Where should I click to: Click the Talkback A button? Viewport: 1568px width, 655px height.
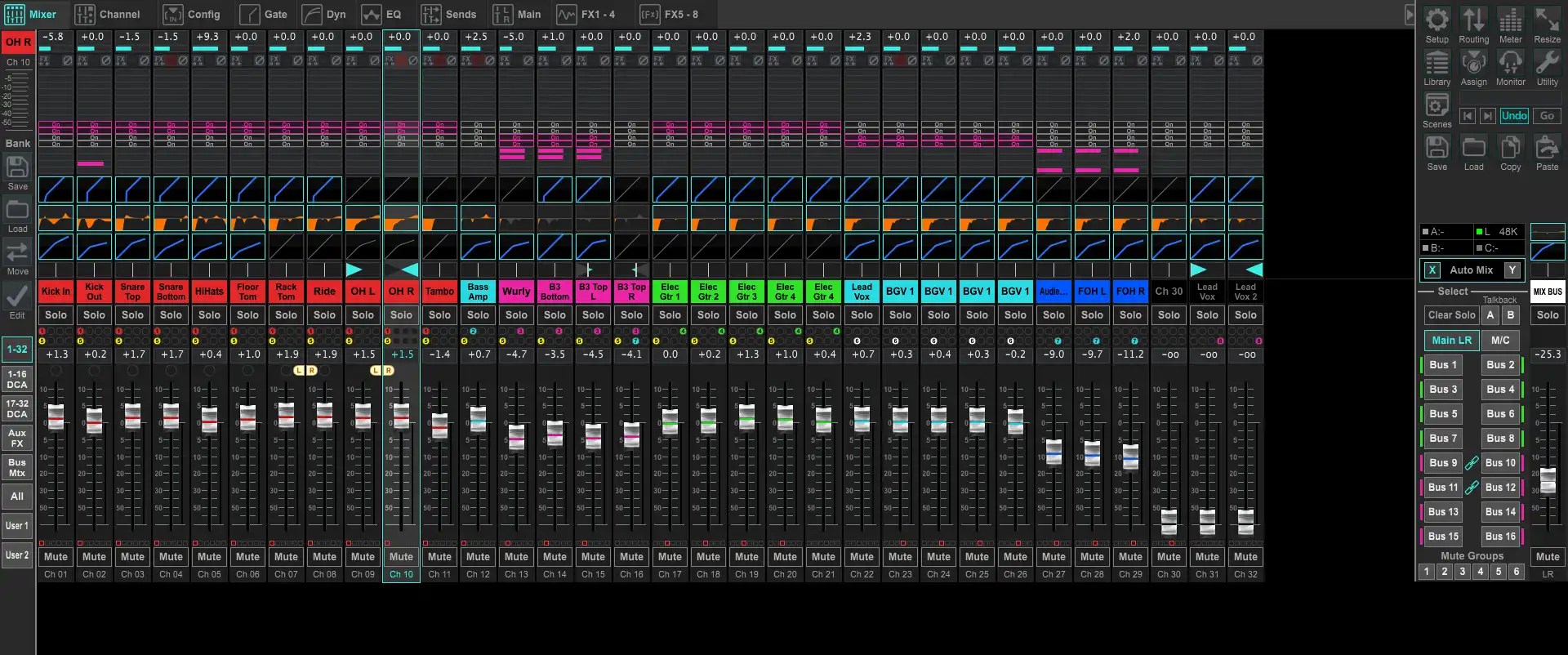pos(1490,315)
